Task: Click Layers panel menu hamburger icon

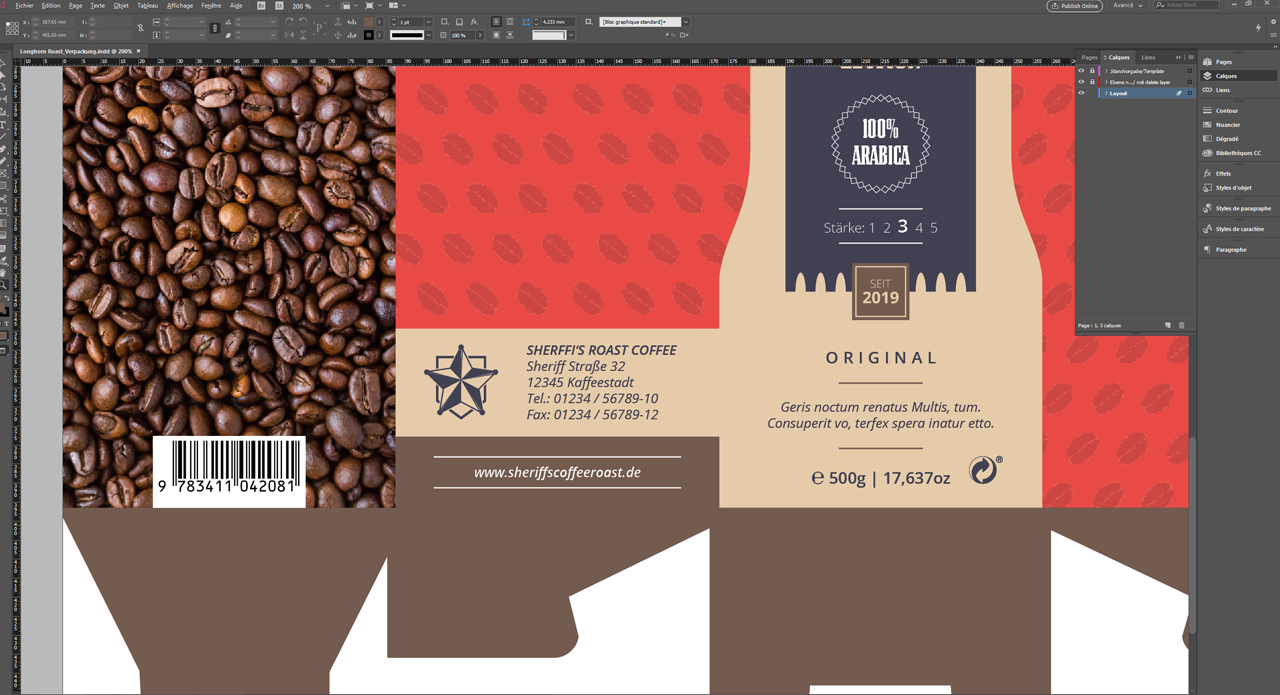Action: 1191,57
